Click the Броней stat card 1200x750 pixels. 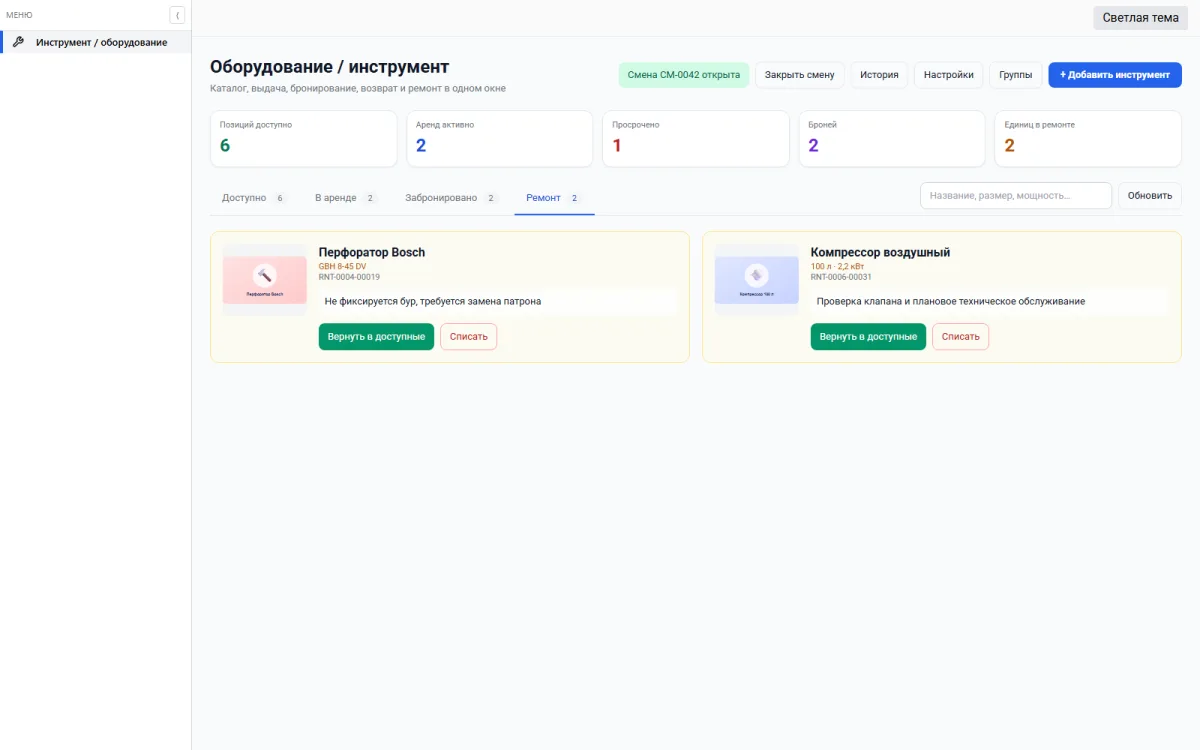892,139
